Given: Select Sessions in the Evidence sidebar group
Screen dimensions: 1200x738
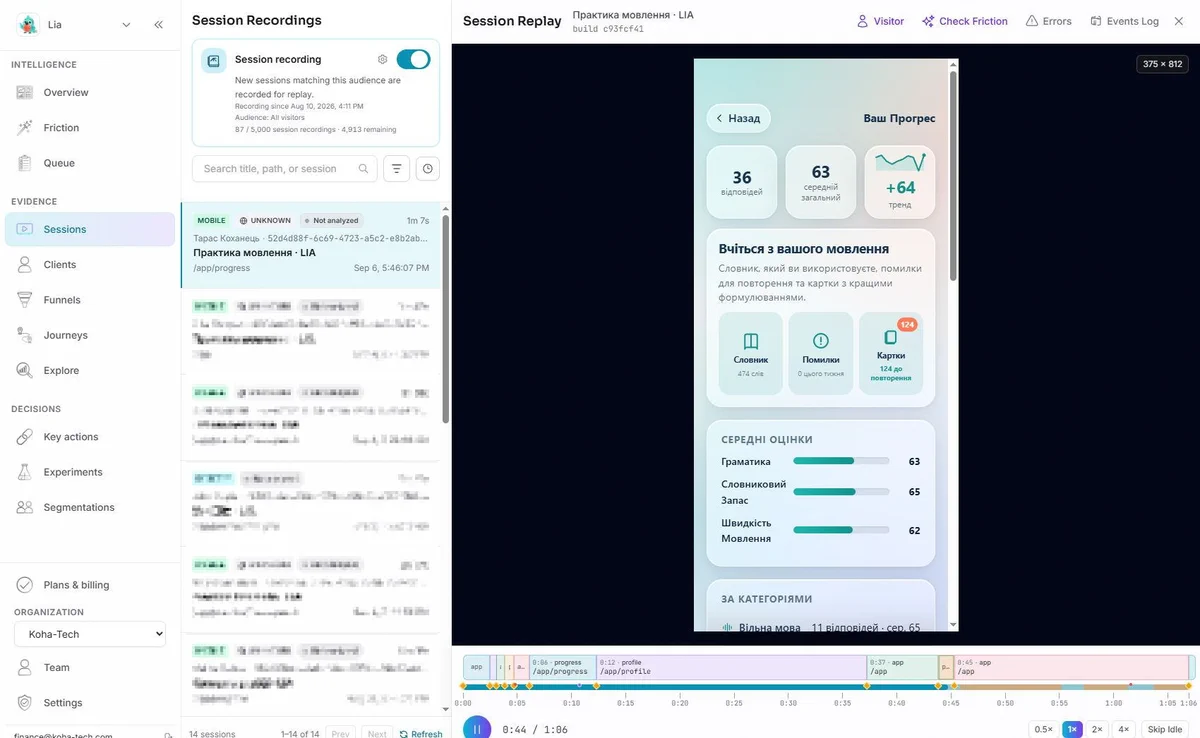Looking at the screenshot, I should click(90, 229).
